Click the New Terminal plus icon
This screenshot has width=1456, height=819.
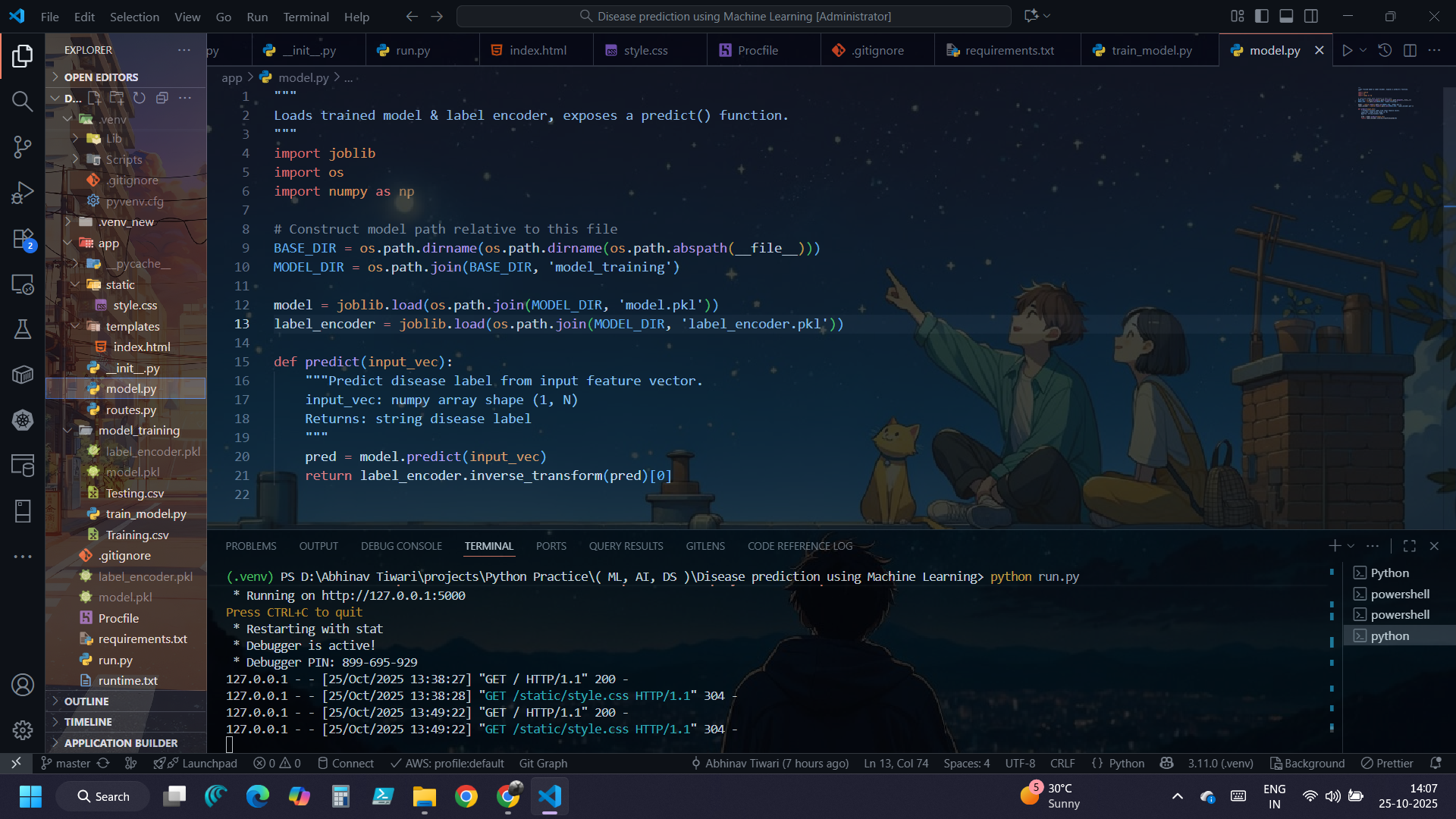(1335, 546)
